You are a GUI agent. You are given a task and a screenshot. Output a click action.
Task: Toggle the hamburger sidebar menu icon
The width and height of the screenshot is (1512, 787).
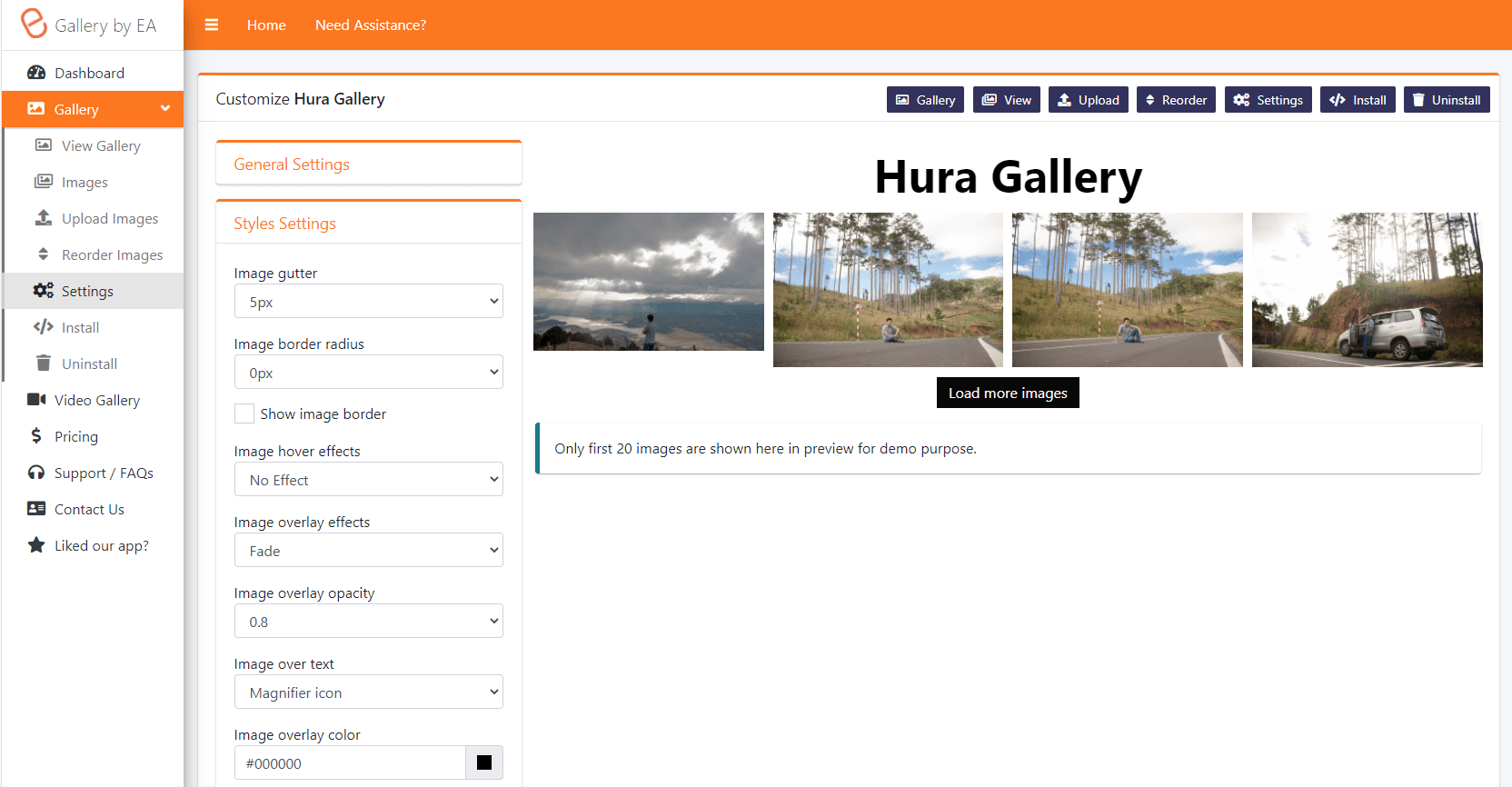pos(212,25)
